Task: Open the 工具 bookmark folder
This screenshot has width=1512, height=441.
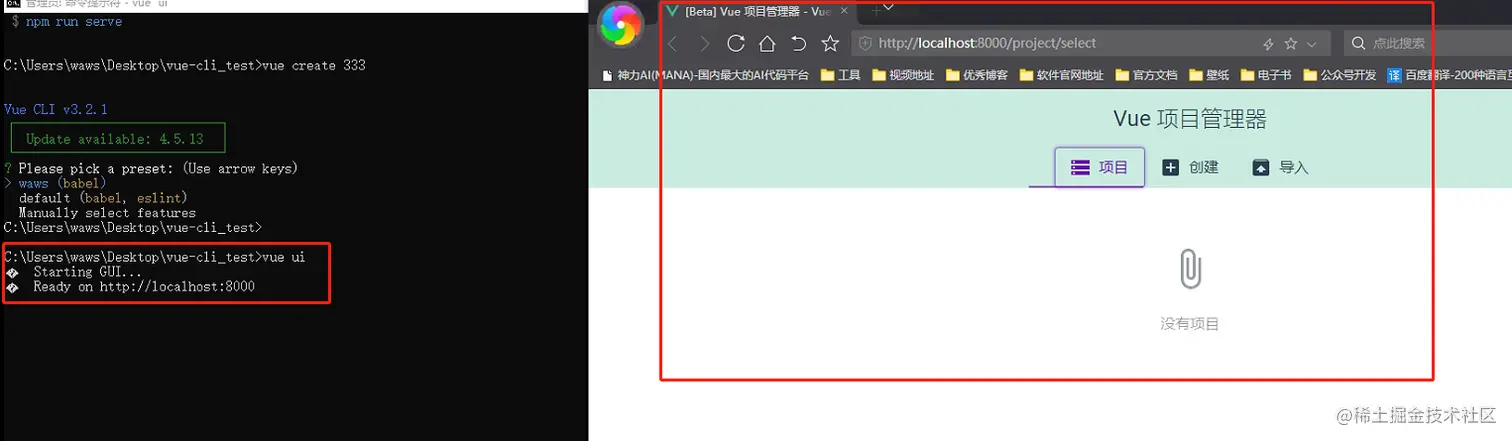Action: (x=840, y=75)
